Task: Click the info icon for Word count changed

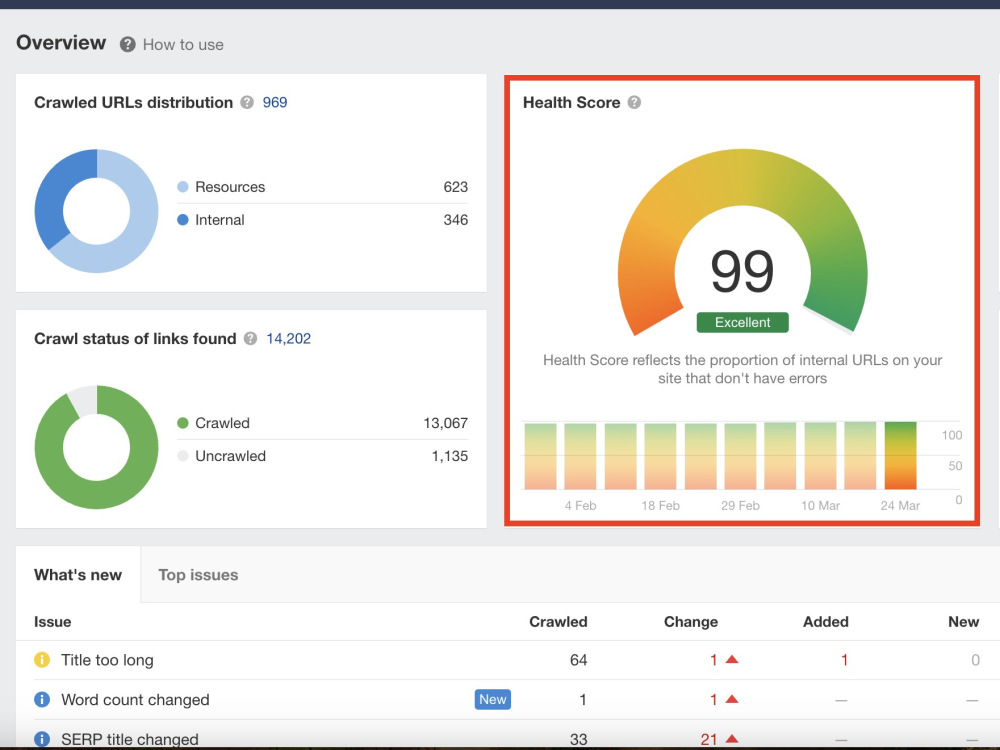Action: tap(42, 700)
